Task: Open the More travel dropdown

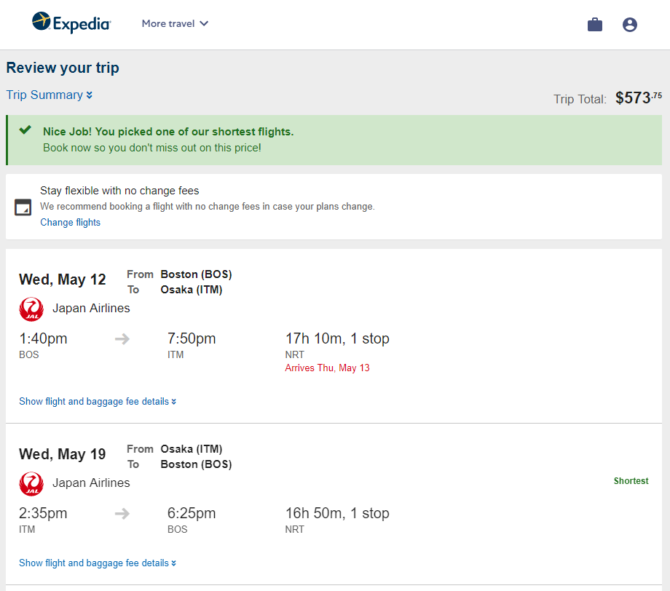Action: [x=175, y=24]
